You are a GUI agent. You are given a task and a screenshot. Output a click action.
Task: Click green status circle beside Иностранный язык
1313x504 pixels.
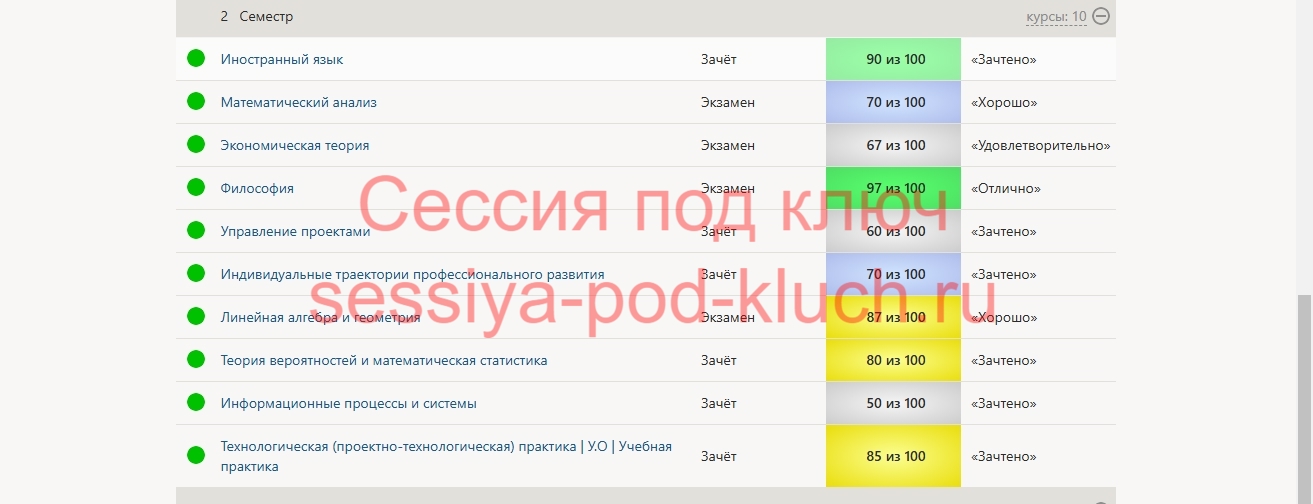(x=196, y=59)
